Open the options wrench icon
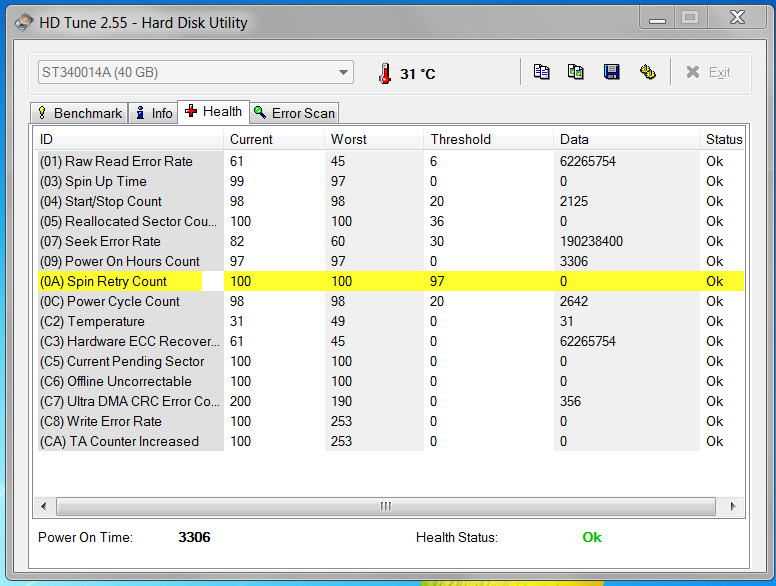Screen dimensions: 776x586 647,72
